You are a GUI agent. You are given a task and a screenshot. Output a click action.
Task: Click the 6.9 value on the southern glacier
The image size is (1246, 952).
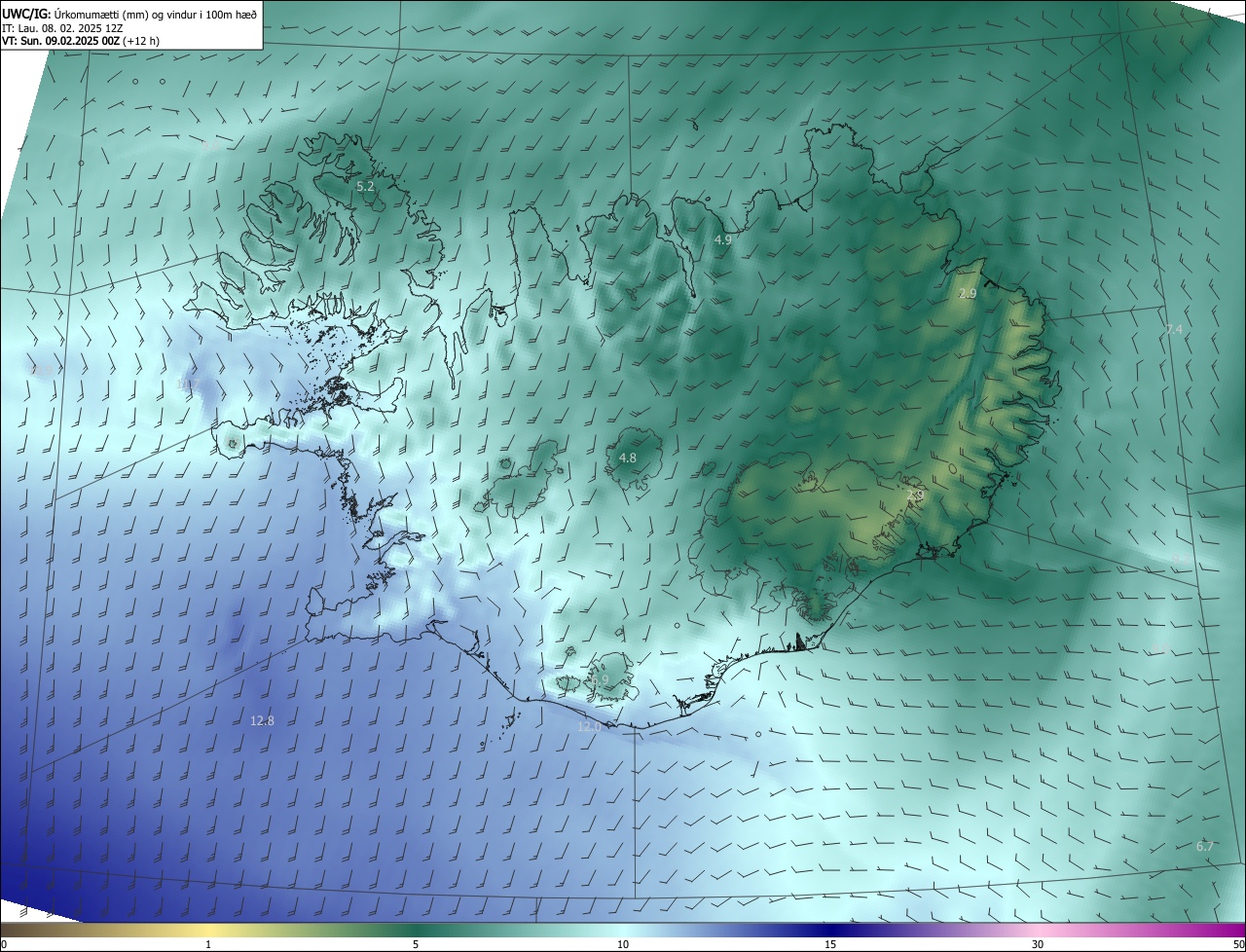tap(600, 679)
